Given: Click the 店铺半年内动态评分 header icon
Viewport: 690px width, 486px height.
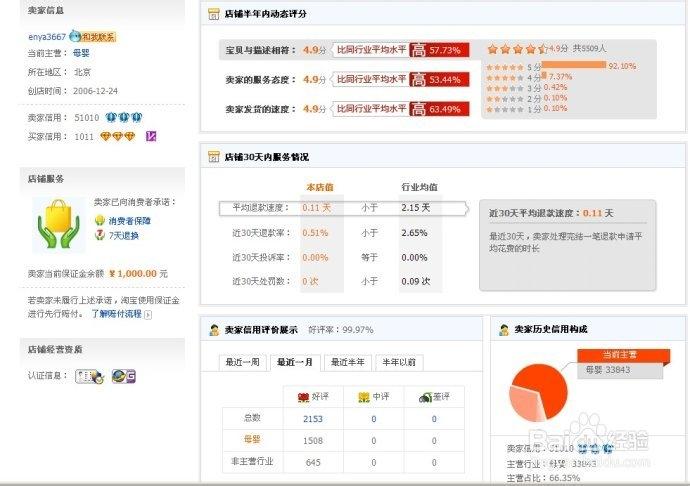Looking at the screenshot, I should point(213,14).
